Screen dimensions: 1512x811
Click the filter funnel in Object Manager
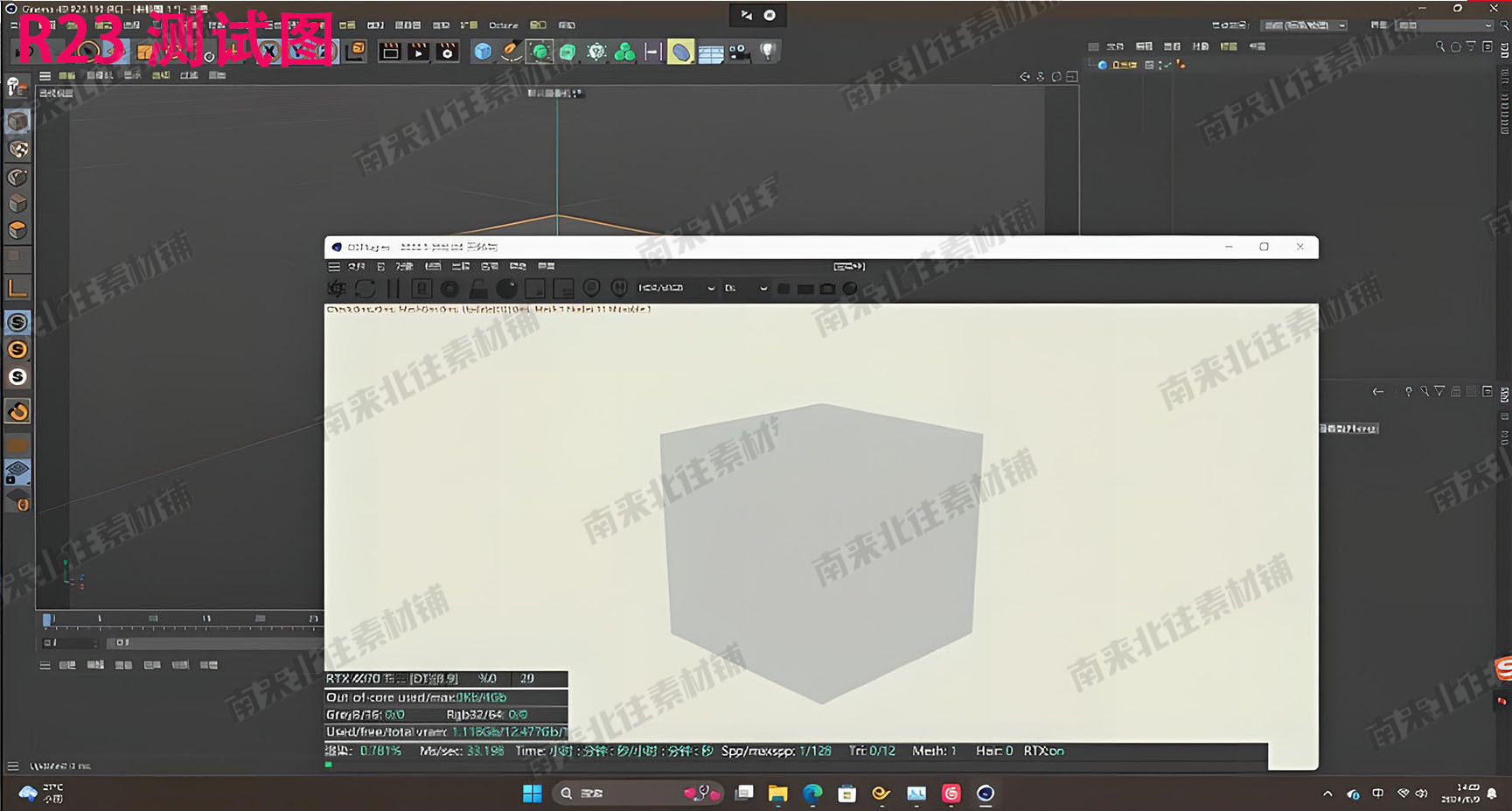(1471, 46)
